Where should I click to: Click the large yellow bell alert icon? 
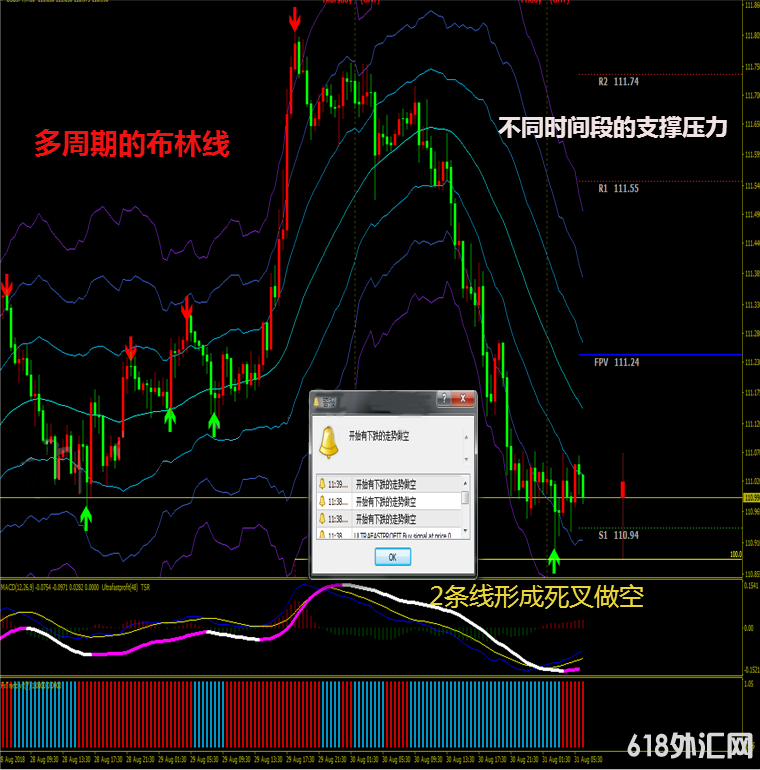click(x=327, y=440)
